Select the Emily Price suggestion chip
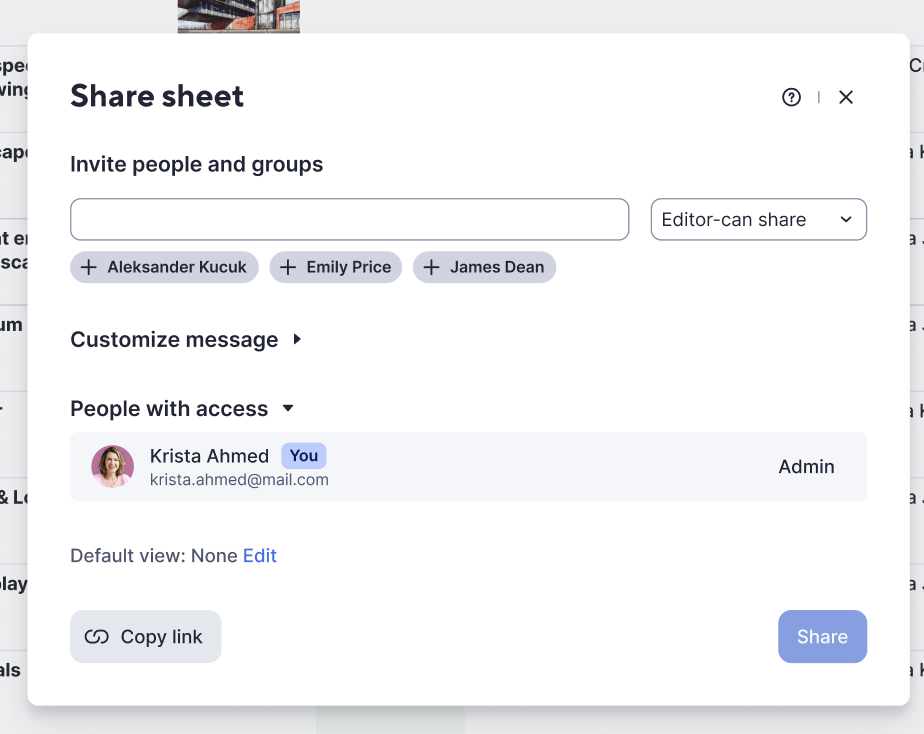The width and height of the screenshot is (924, 734). click(x=336, y=267)
